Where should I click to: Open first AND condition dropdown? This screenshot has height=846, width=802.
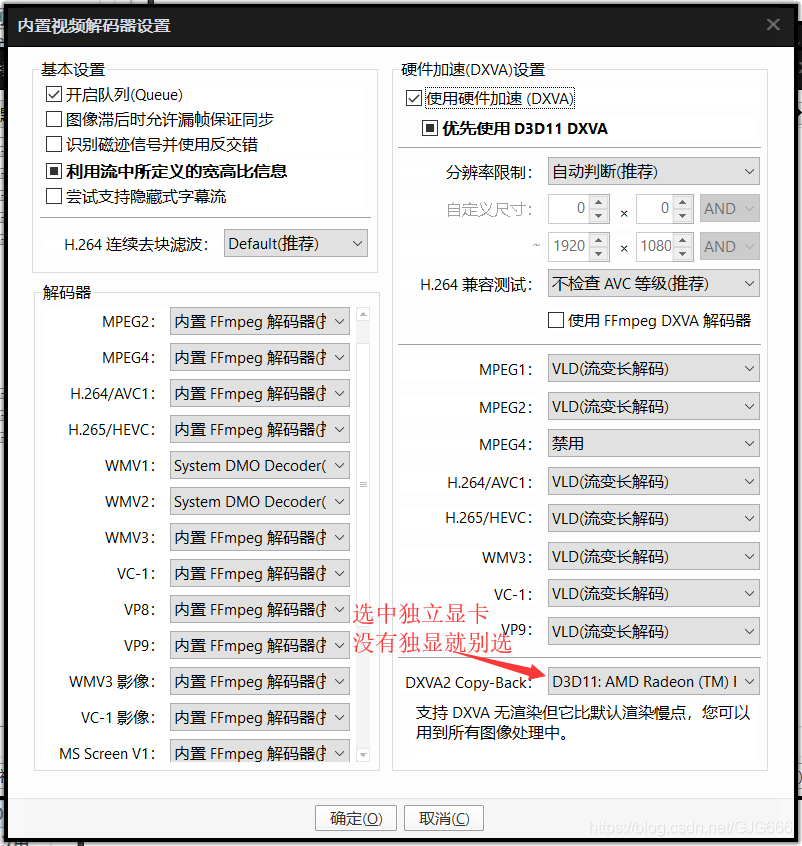[730, 208]
